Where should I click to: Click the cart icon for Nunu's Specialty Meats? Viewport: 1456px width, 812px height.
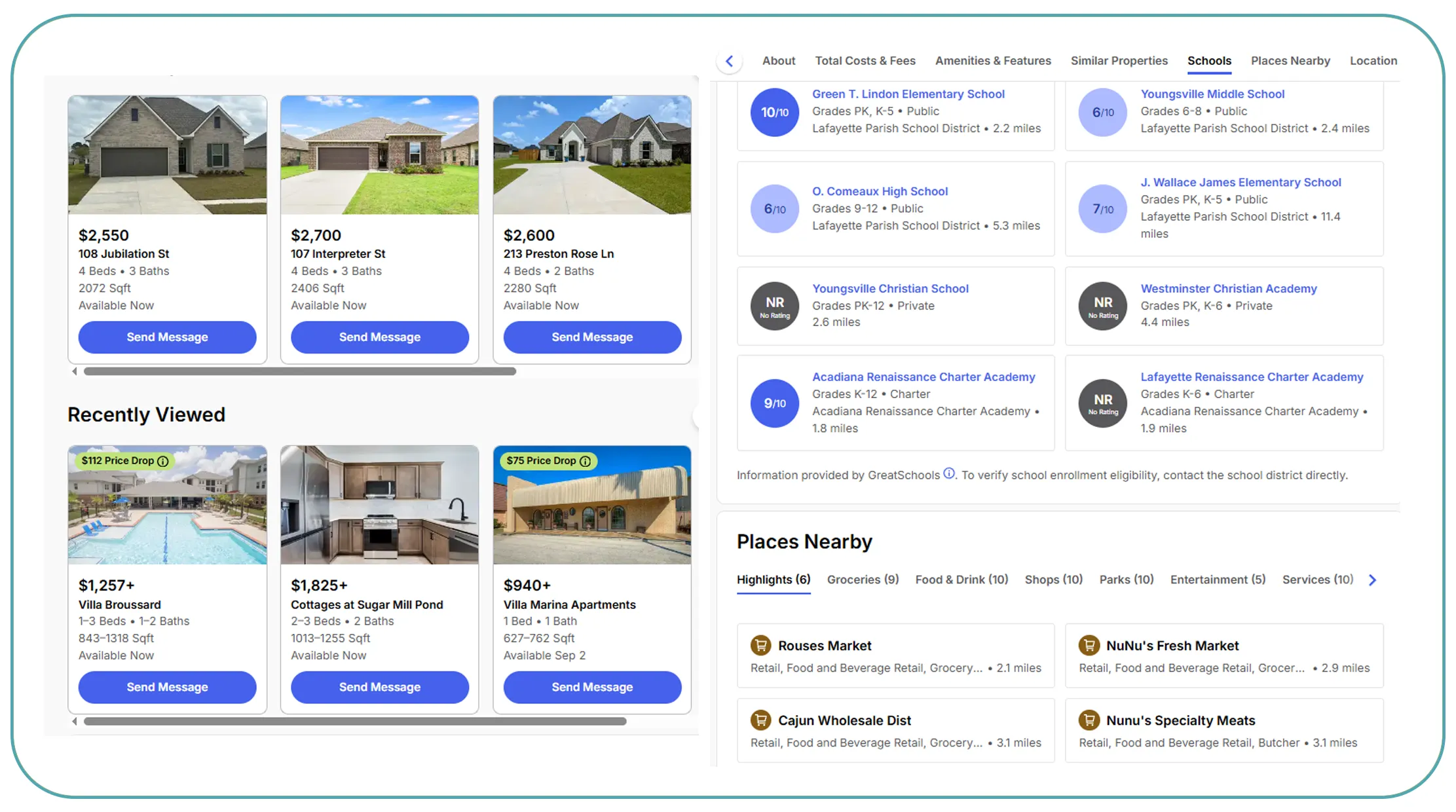click(x=1089, y=720)
